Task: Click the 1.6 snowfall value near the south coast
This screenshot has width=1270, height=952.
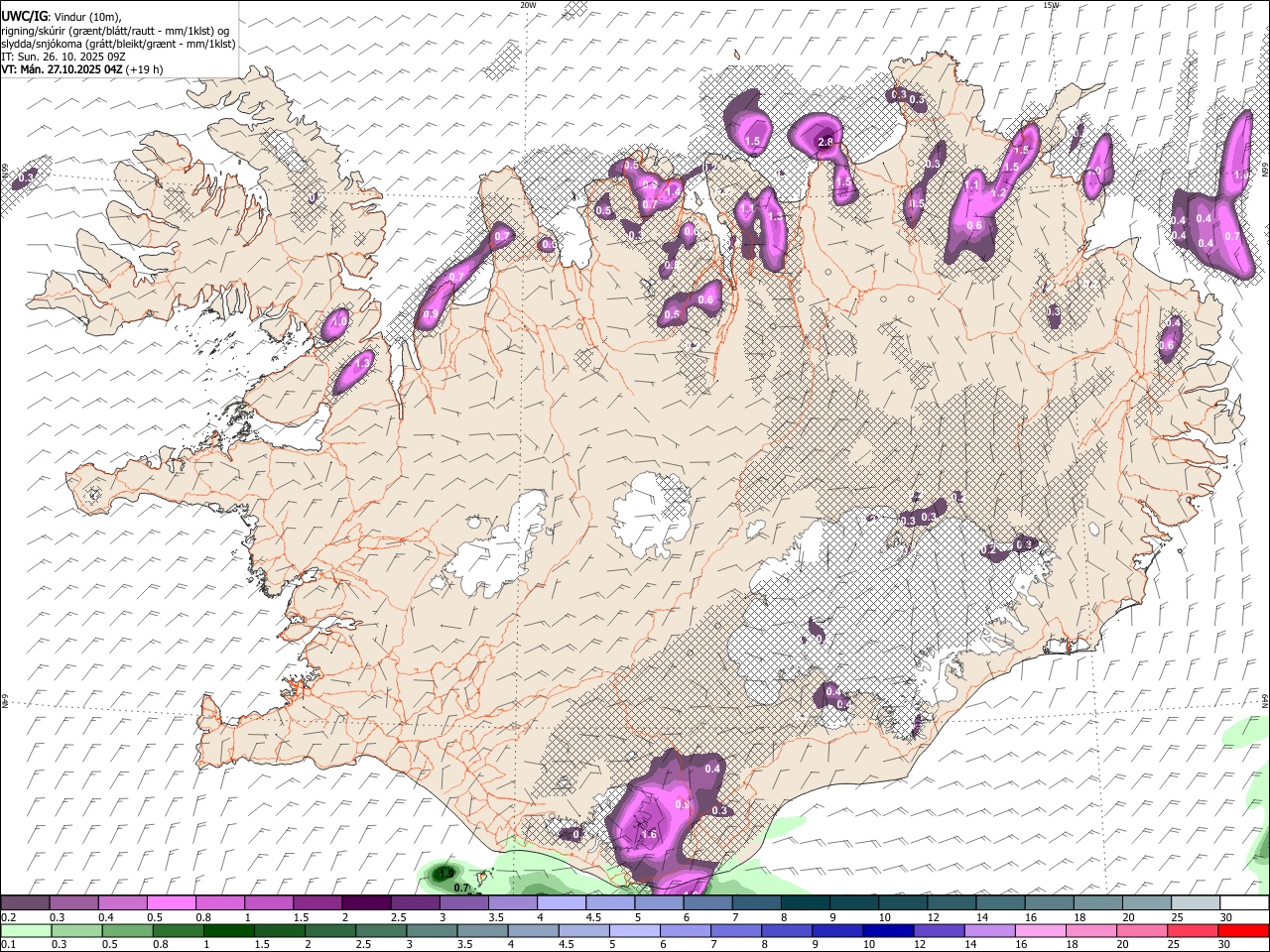Action: pos(649,835)
